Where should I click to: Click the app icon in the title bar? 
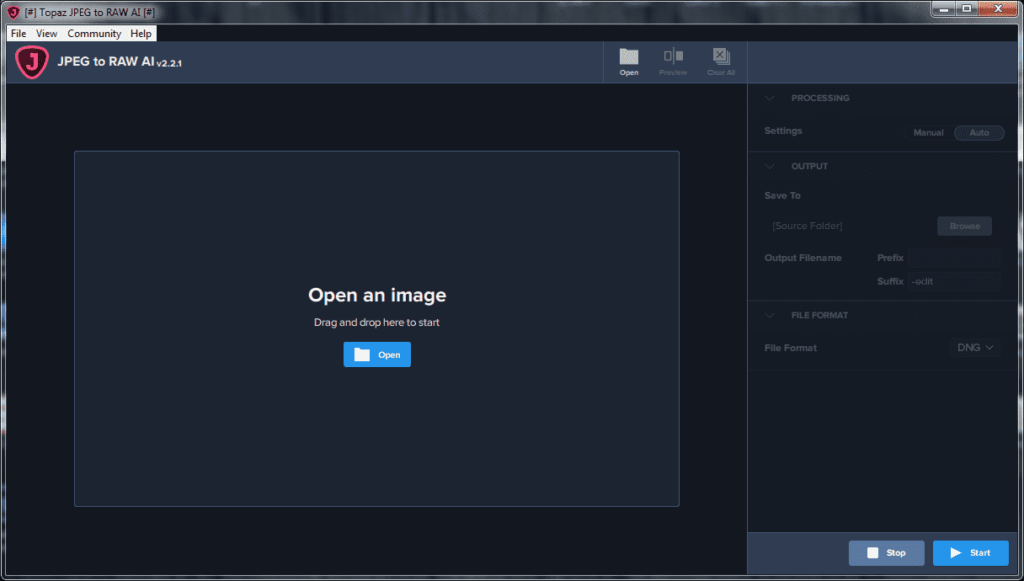pos(14,12)
